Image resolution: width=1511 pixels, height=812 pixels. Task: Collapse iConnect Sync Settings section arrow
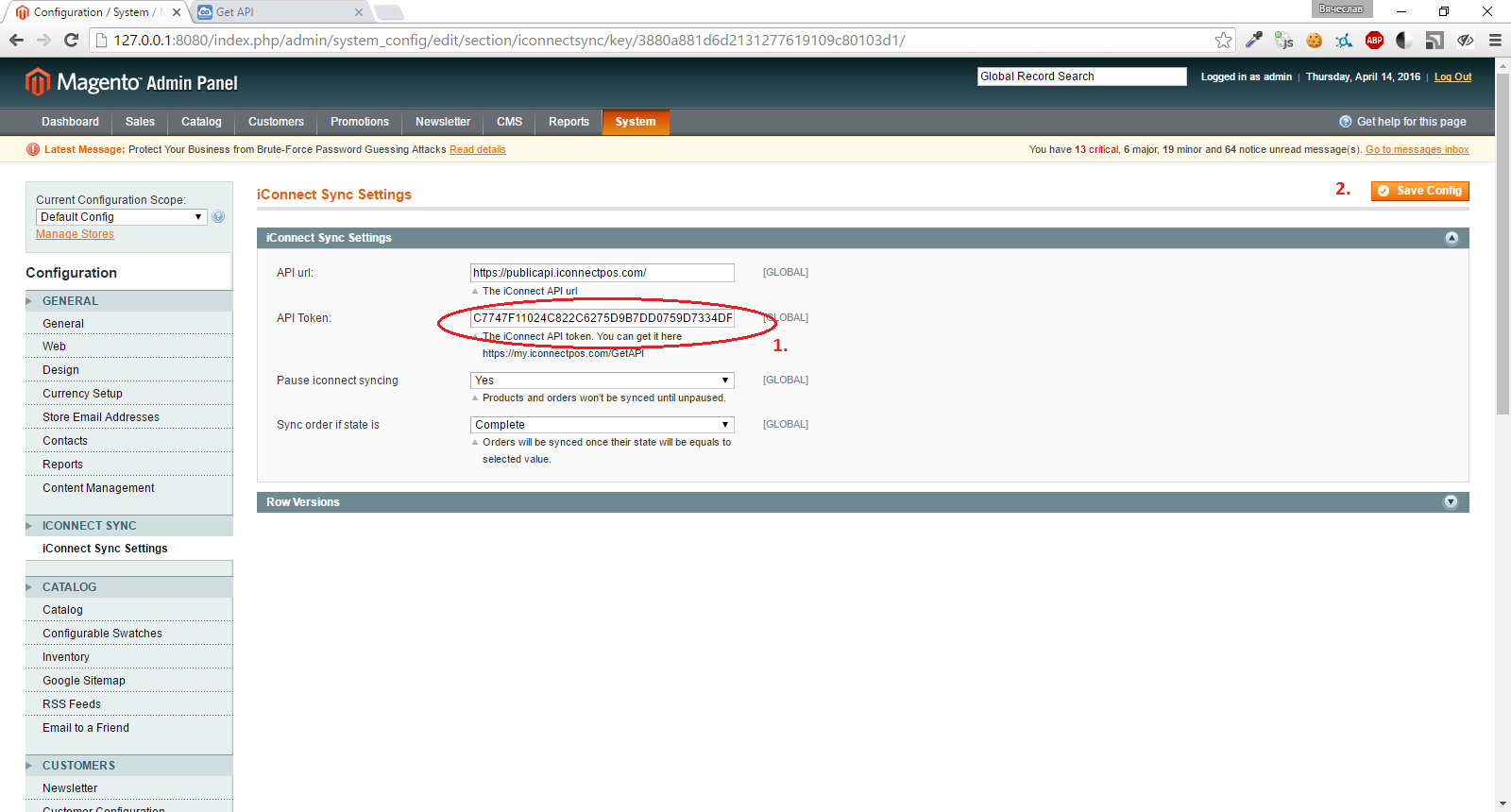(x=1452, y=238)
